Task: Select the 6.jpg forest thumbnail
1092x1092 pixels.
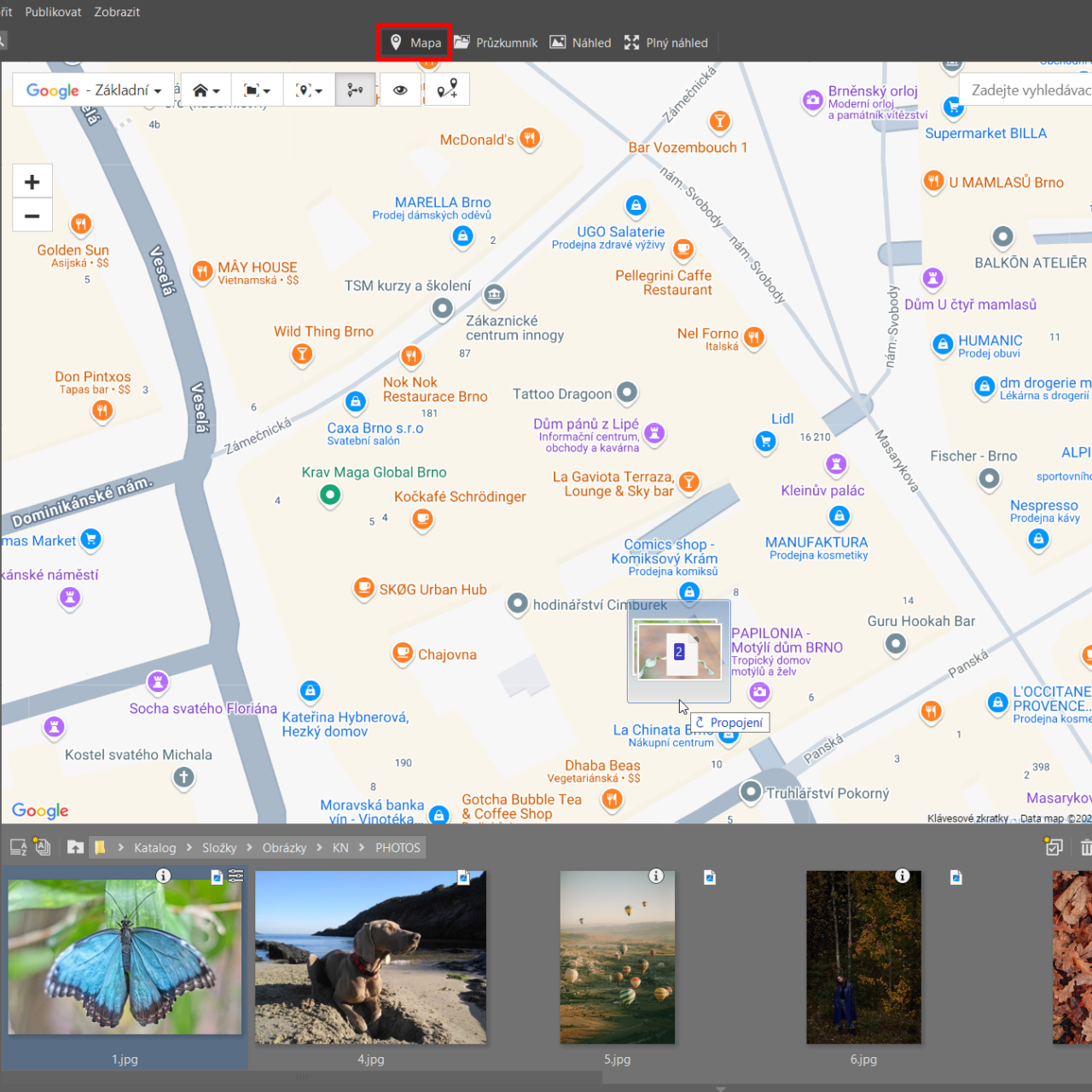Action: (863, 957)
